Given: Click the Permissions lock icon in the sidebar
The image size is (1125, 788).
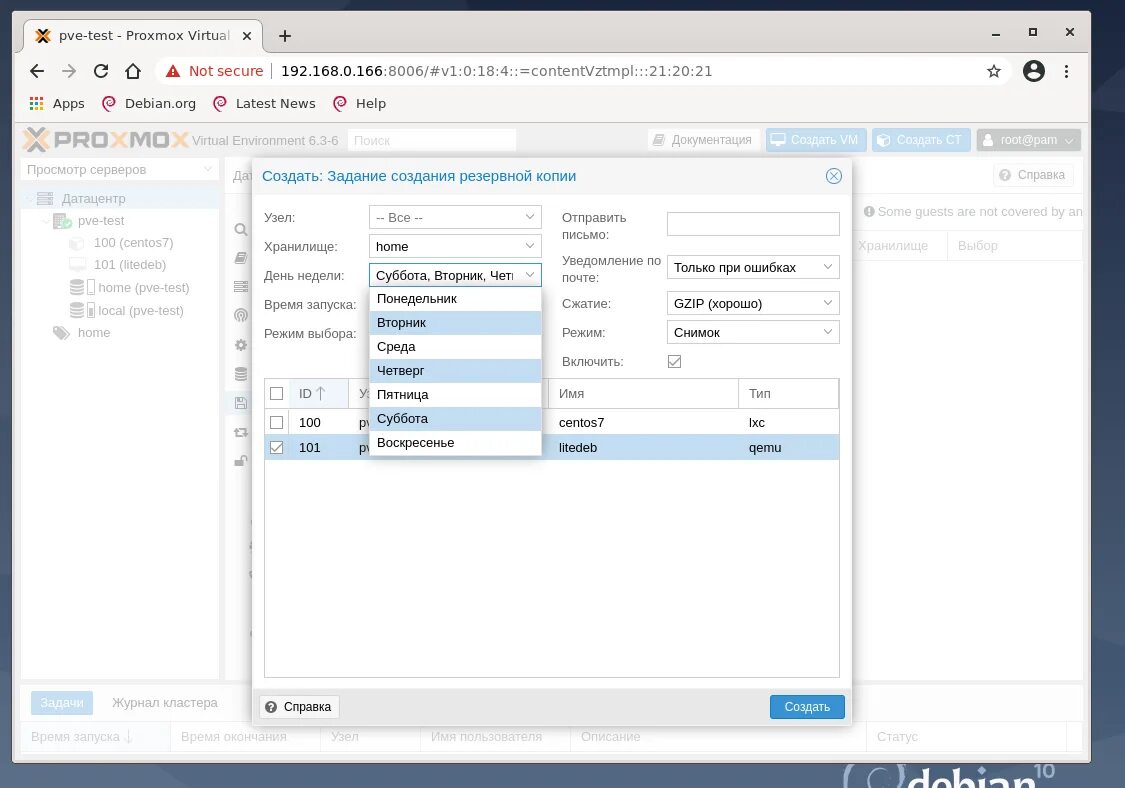Looking at the screenshot, I should point(240,461).
